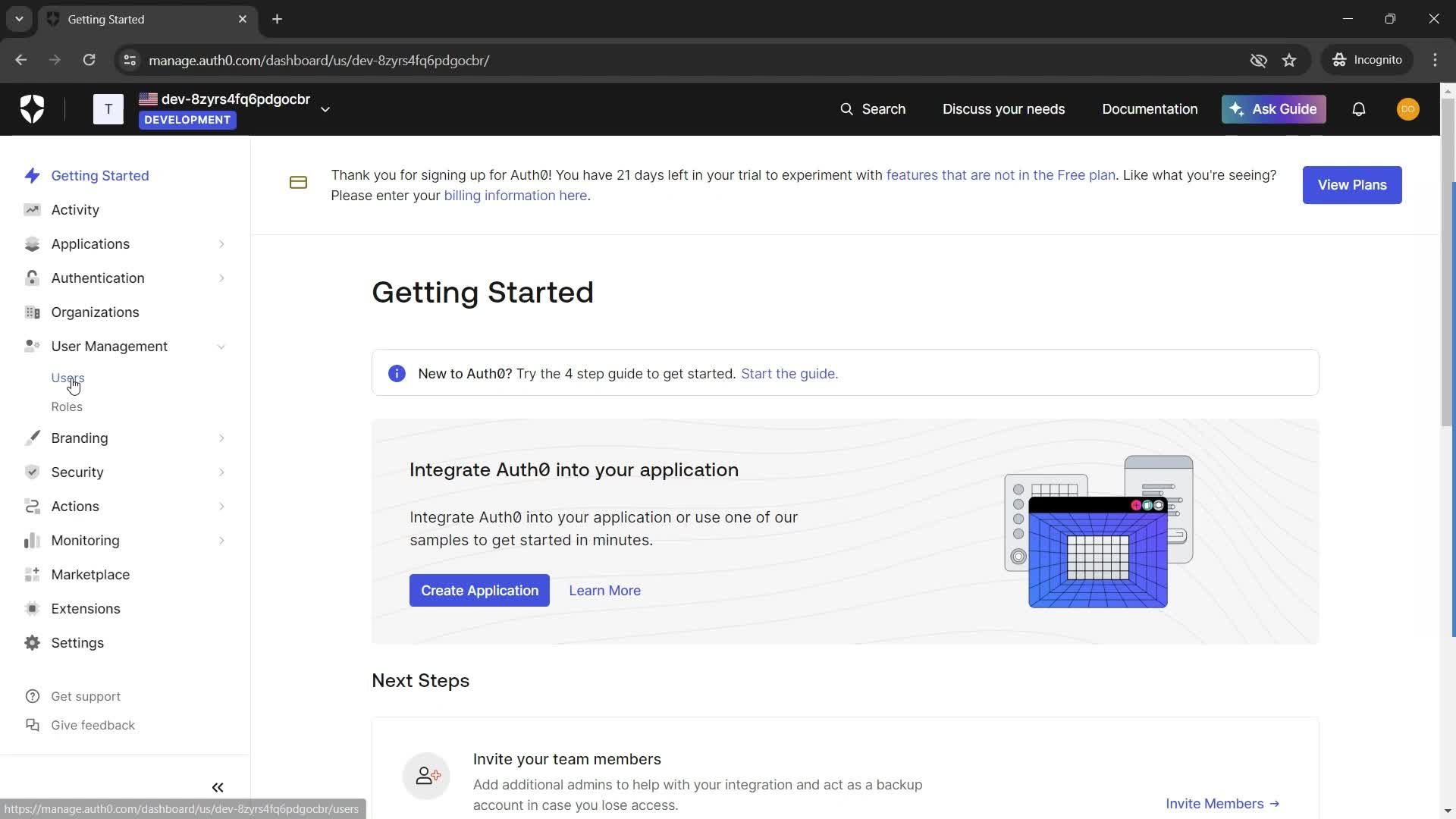Select Getting Started in the sidebar

coord(100,176)
